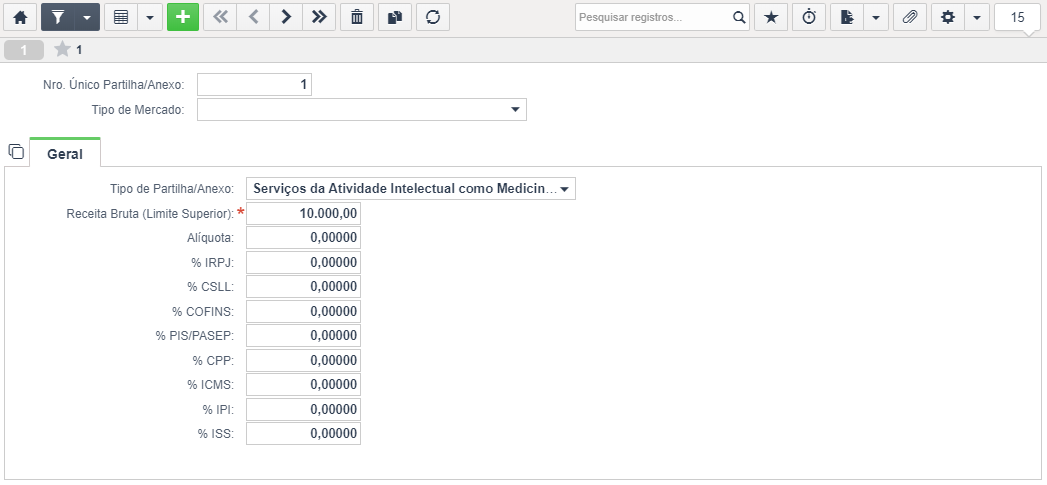Duplicate the record with the copy icon
Screen dimensions: 1047x485
point(395,17)
